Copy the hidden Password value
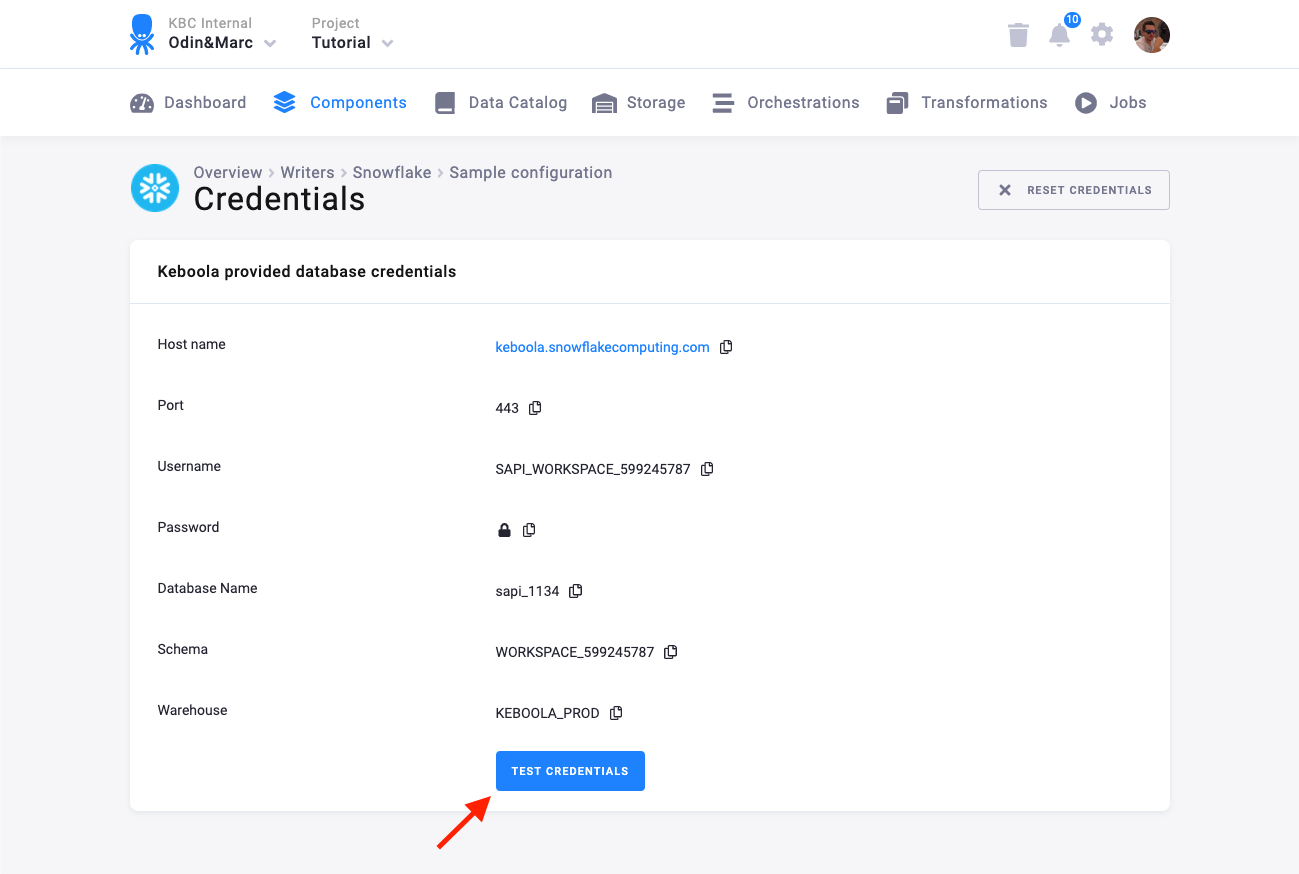The height and width of the screenshot is (874, 1299). (529, 530)
